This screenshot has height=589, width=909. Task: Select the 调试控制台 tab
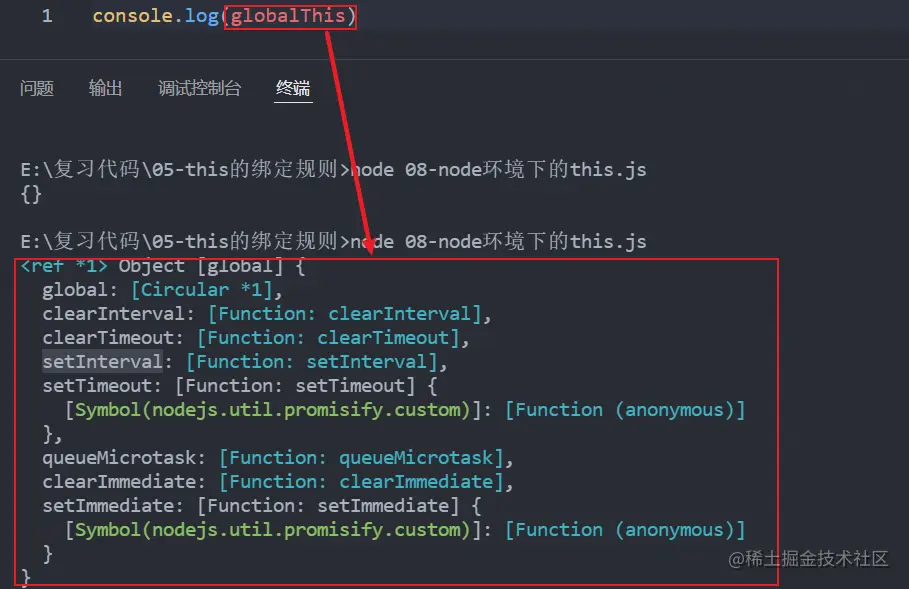(x=199, y=88)
